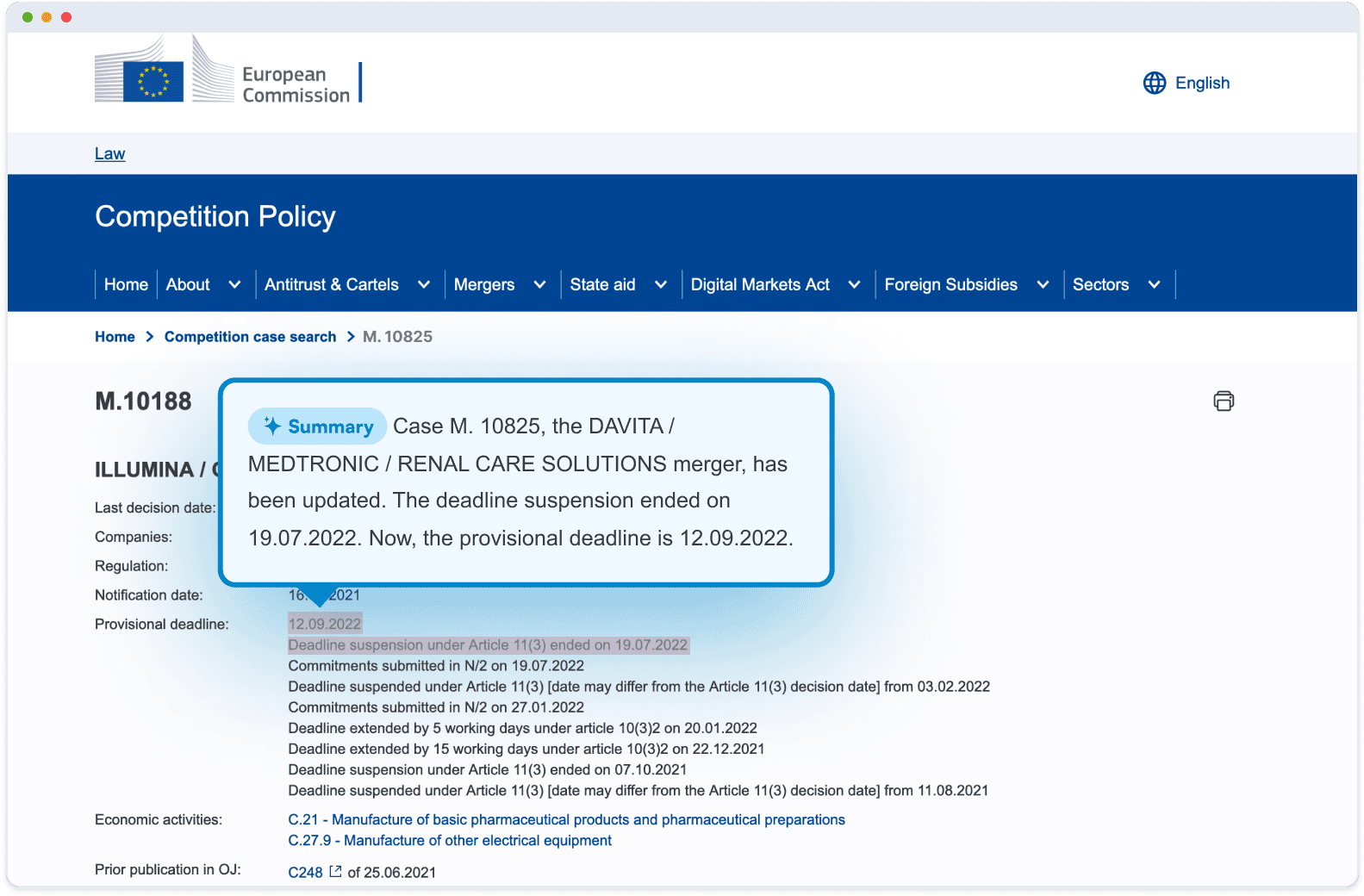Viewport: 1364px width, 896px height.
Task: Click the sparkle icon in Summary badge
Action: pyautogui.click(x=272, y=426)
